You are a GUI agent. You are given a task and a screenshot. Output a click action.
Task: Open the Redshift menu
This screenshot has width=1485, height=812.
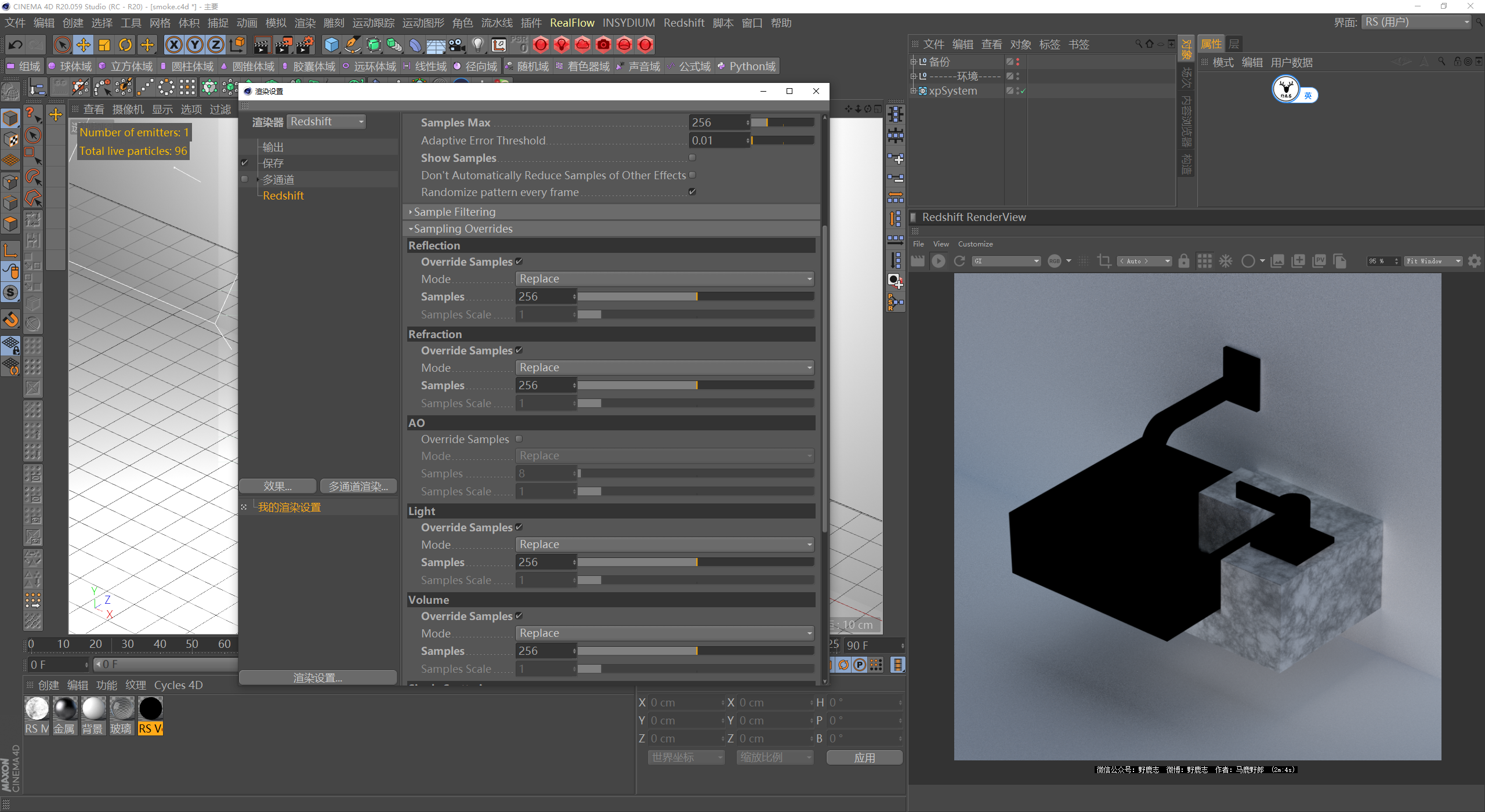tap(683, 23)
